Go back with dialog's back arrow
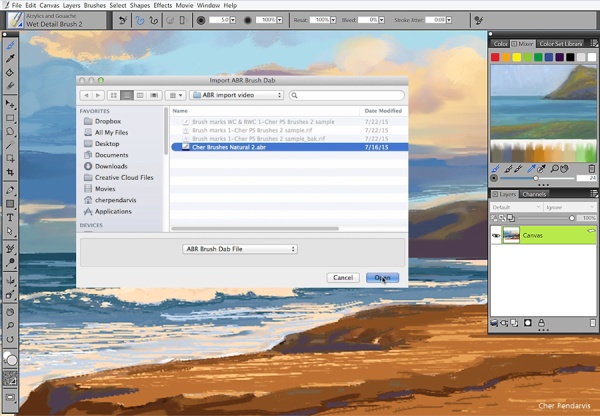 [86, 95]
